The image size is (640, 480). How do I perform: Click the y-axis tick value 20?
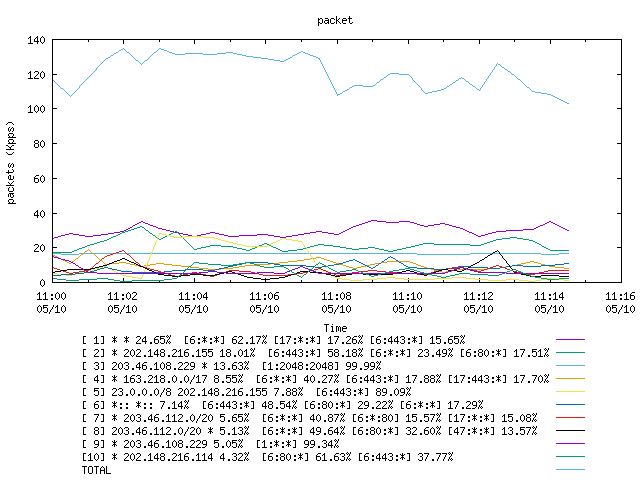click(x=39, y=248)
